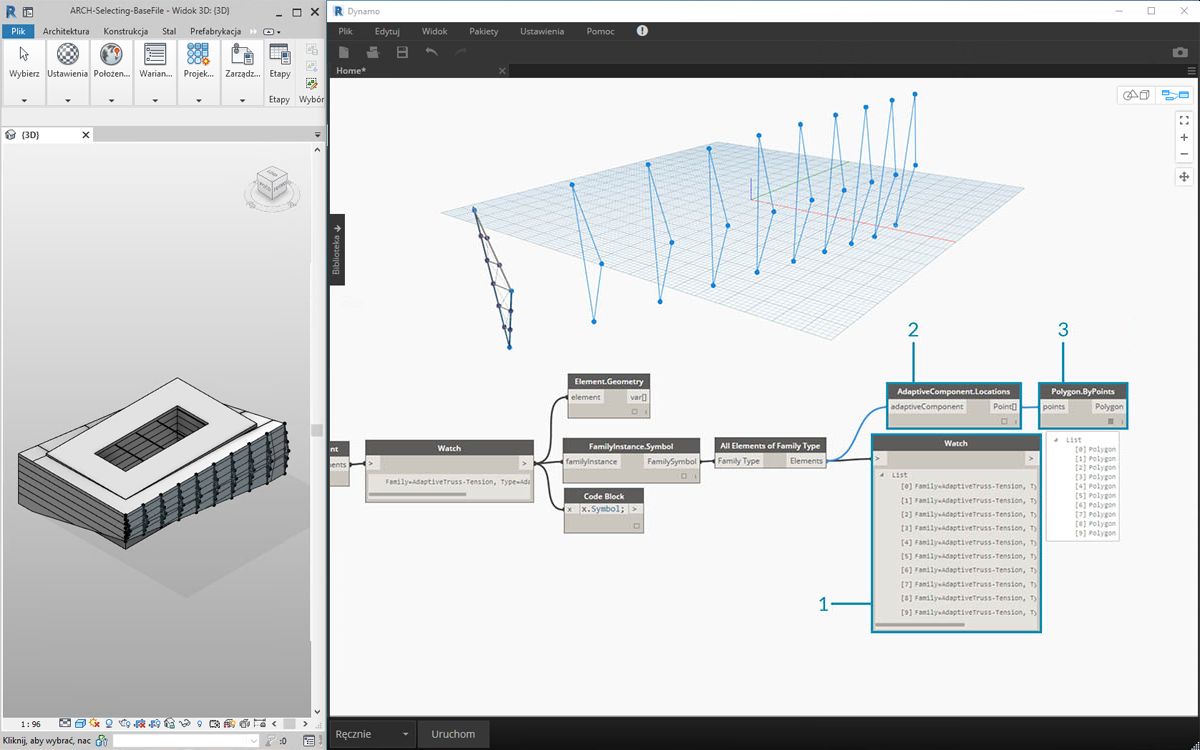Toggle lacing square on FamilyInstance.Symbol node
This screenshot has height=750, width=1200.
coord(685,475)
